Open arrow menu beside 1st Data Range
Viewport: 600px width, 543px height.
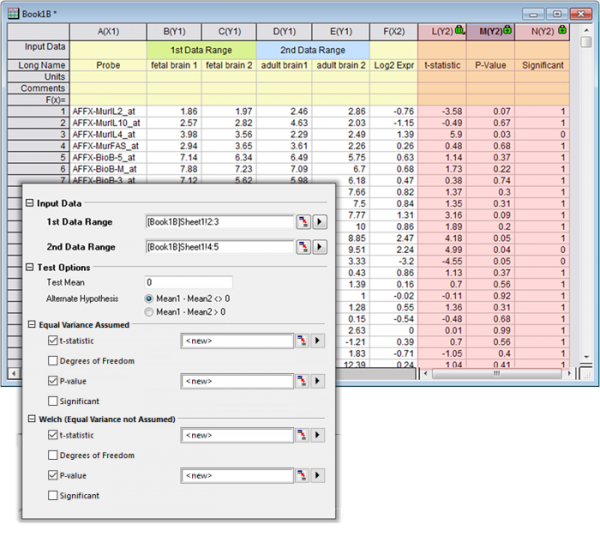click(320, 222)
